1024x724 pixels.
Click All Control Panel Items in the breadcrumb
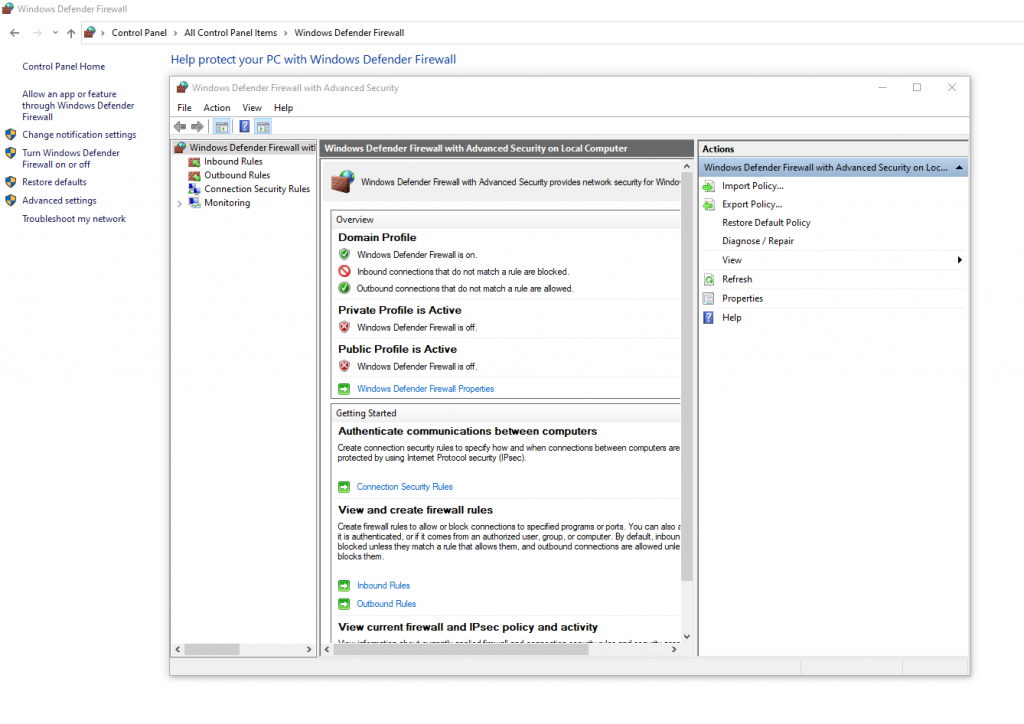pyautogui.click(x=230, y=32)
